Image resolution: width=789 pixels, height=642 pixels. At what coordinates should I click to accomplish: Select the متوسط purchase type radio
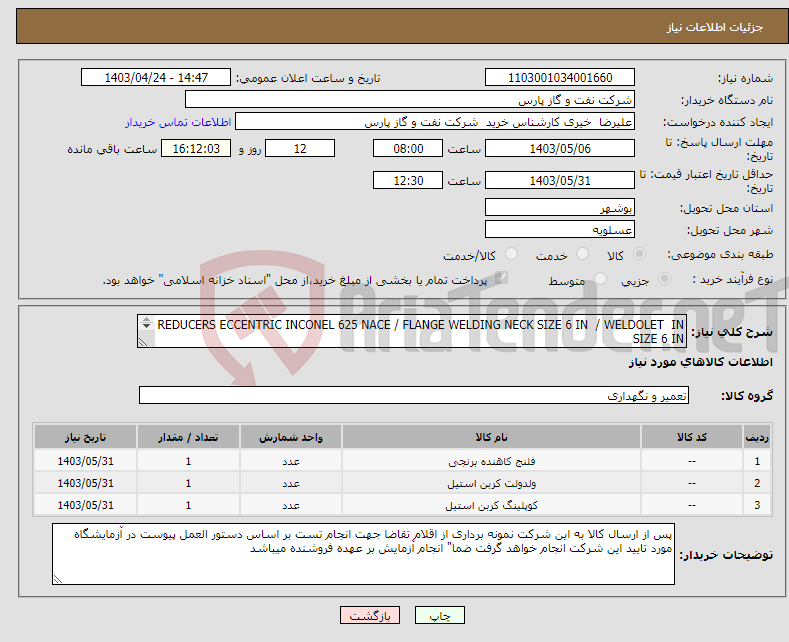[600, 278]
